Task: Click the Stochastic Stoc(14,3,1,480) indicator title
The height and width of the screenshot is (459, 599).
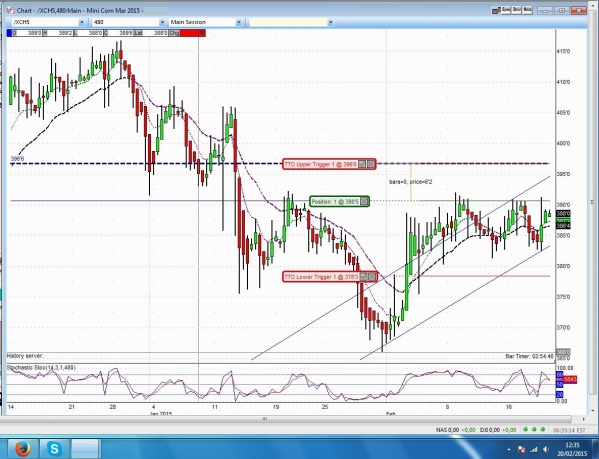Action: pos(41,367)
